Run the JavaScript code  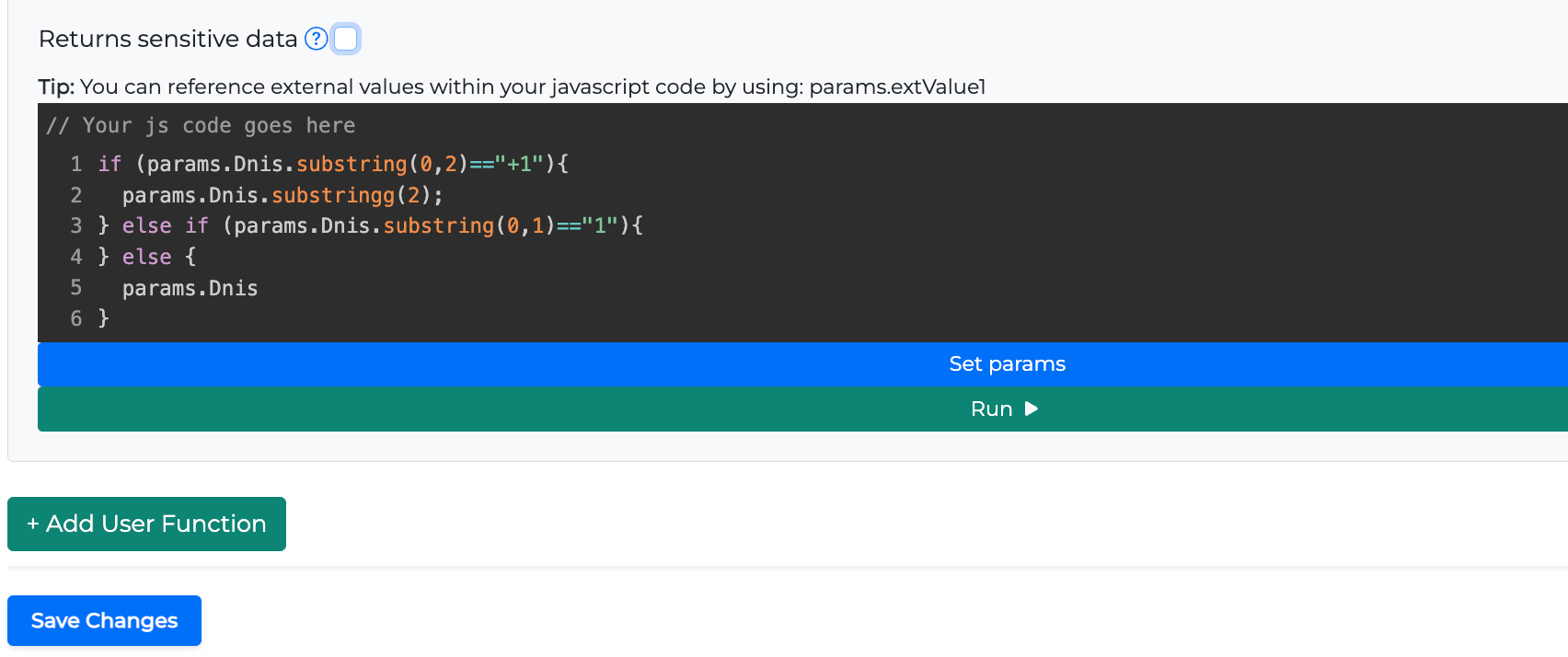[992, 409]
